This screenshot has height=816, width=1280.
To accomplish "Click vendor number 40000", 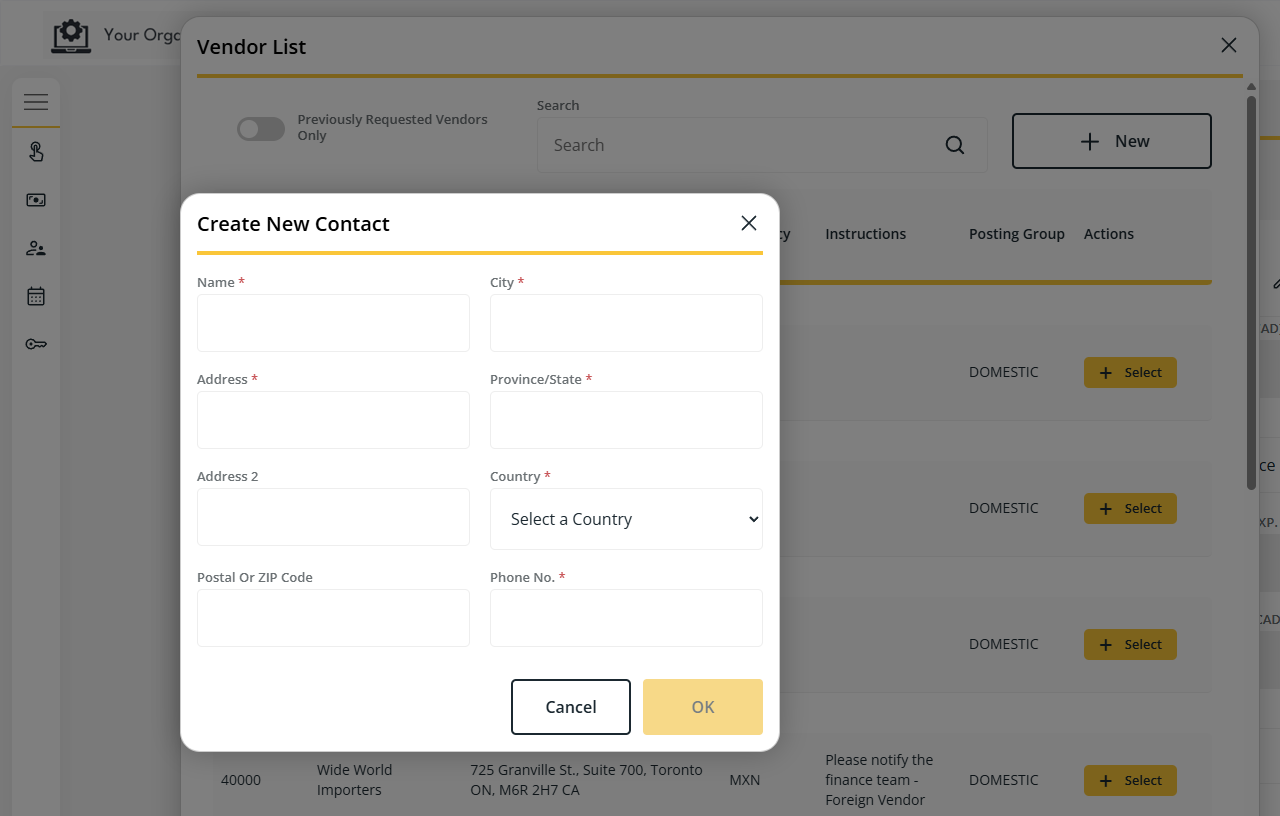I will (x=241, y=780).
